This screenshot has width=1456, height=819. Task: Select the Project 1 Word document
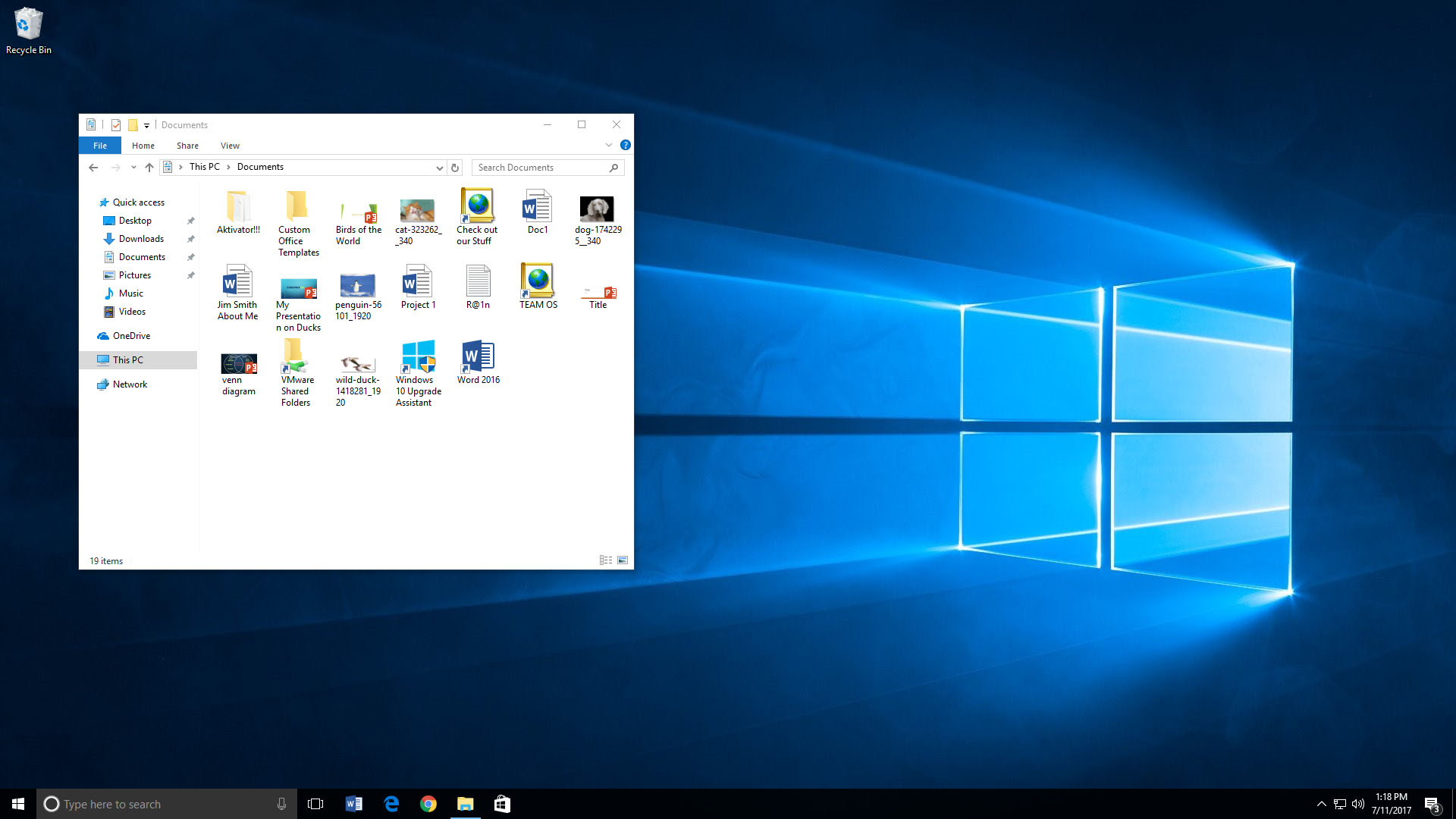point(418,287)
